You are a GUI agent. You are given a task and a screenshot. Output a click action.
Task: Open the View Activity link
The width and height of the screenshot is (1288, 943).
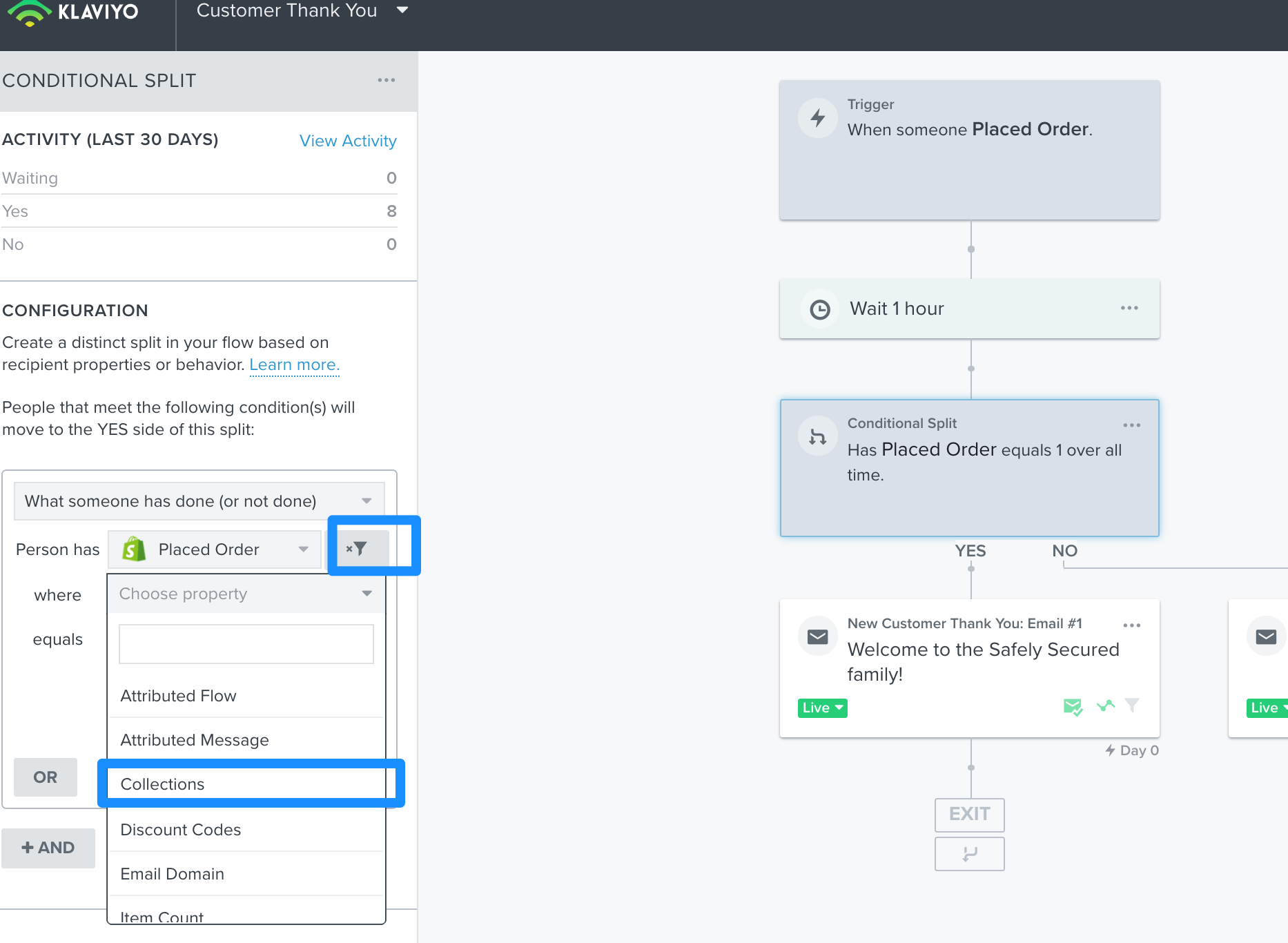[348, 141]
